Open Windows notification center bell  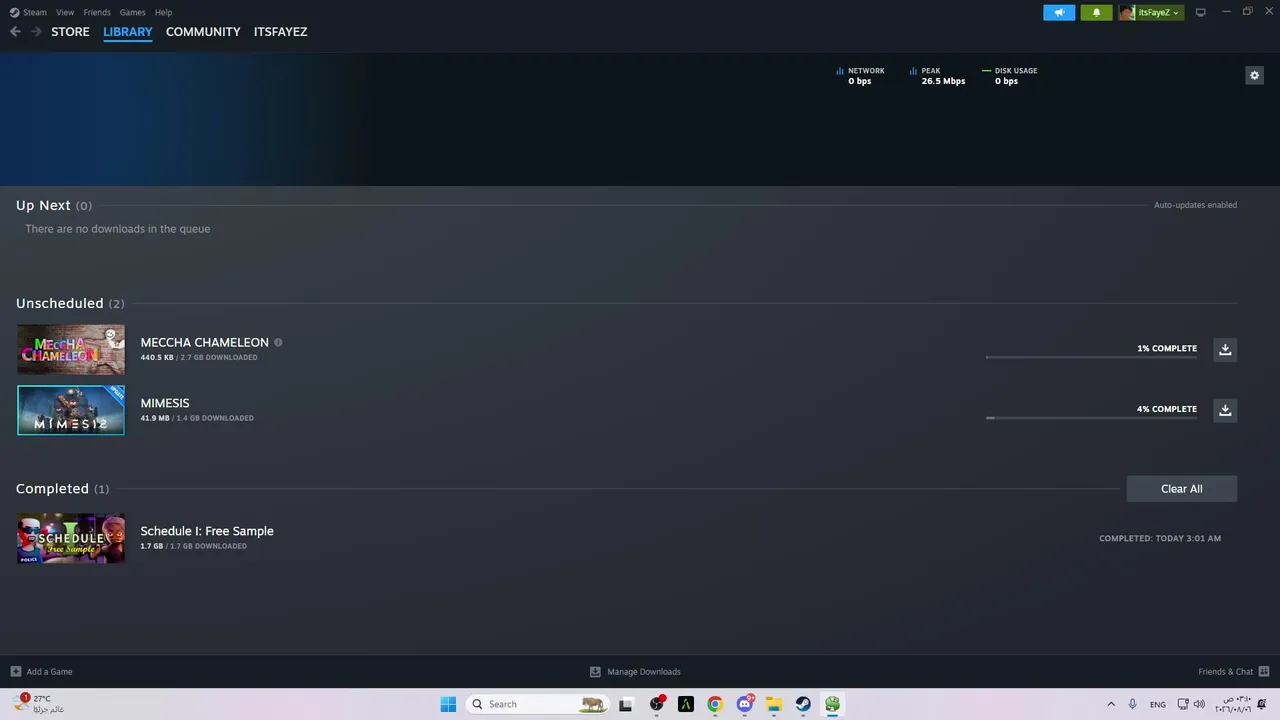click(x=1262, y=704)
